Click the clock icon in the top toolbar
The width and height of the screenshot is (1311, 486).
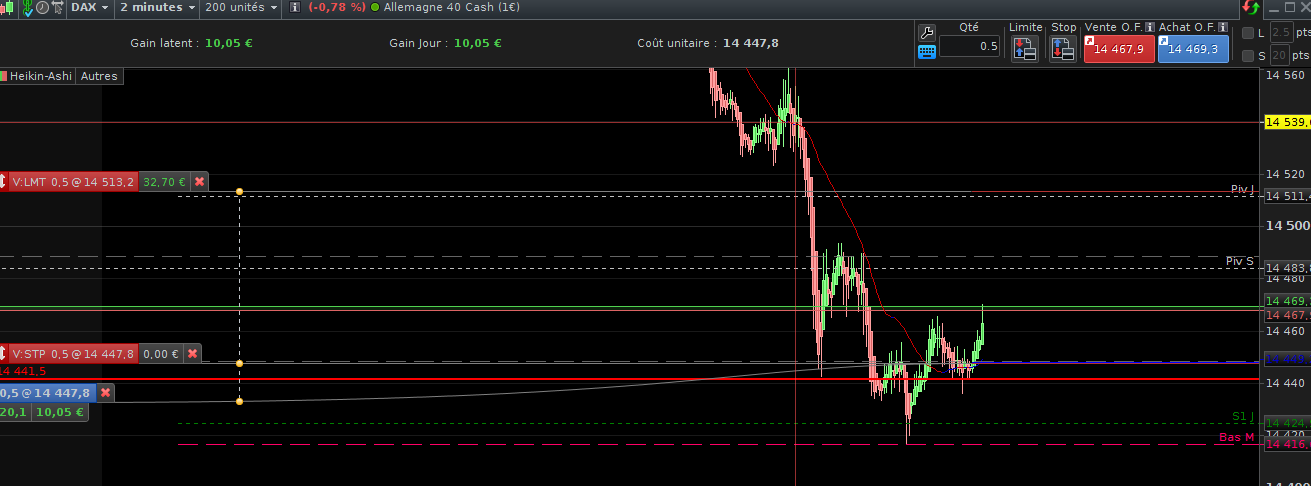tap(44, 7)
